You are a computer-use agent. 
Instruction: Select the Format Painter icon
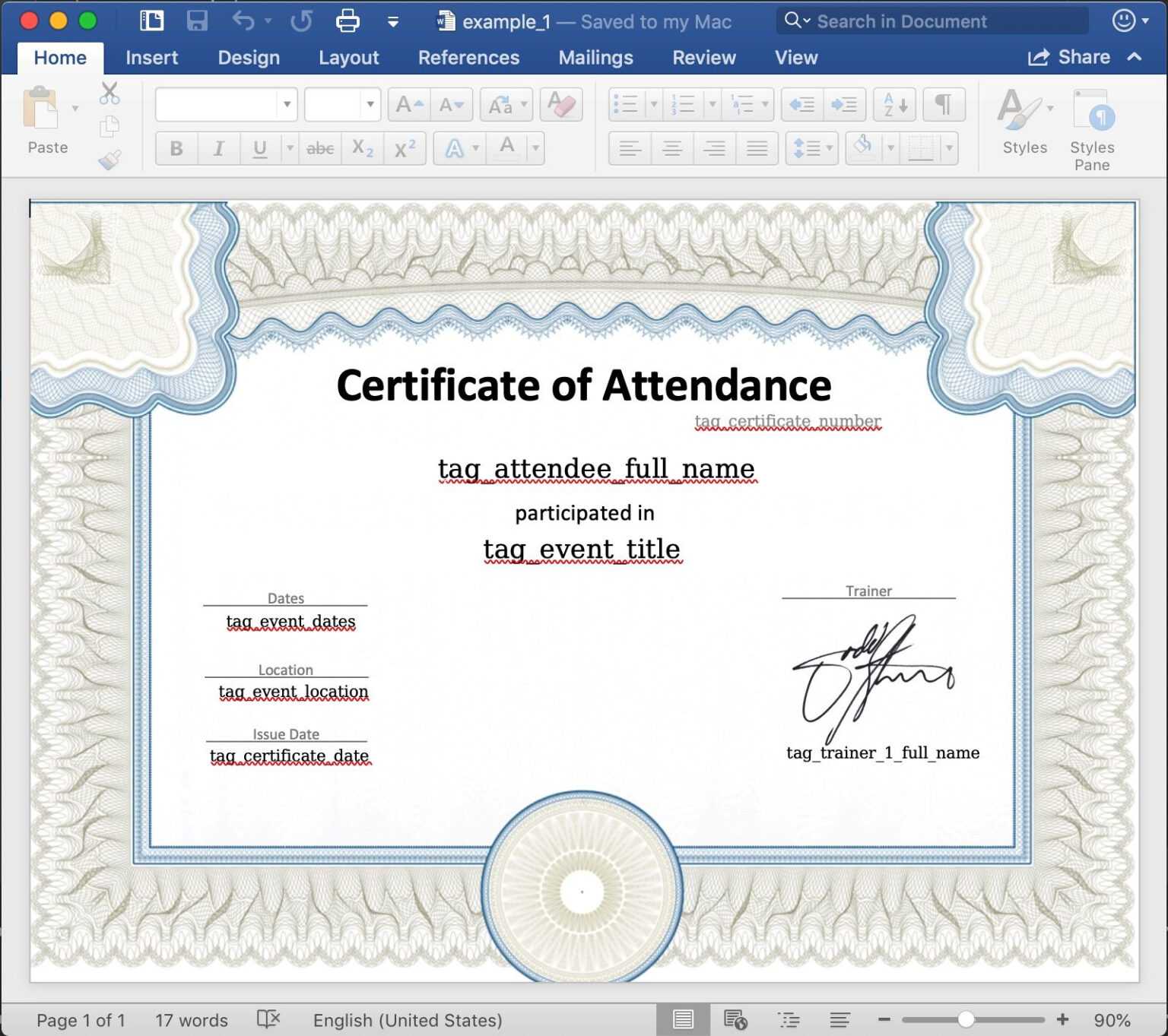coord(109,160)
